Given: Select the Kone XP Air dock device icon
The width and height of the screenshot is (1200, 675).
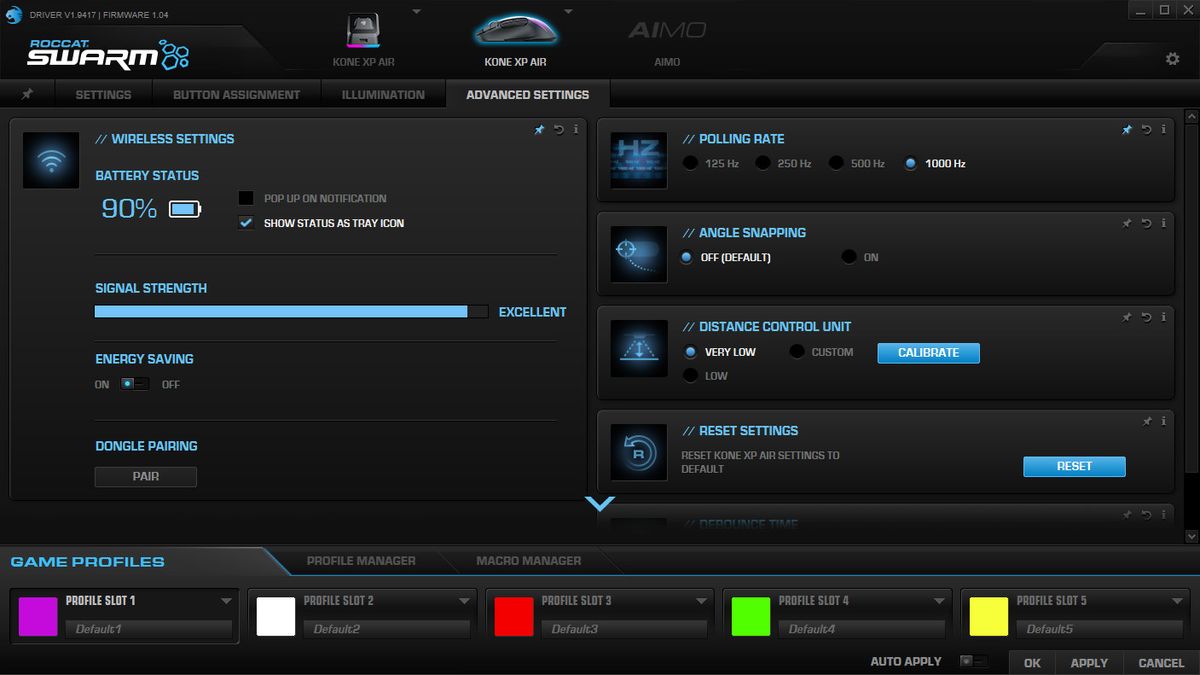Looking at the screenshot, I should coord(363,32).
